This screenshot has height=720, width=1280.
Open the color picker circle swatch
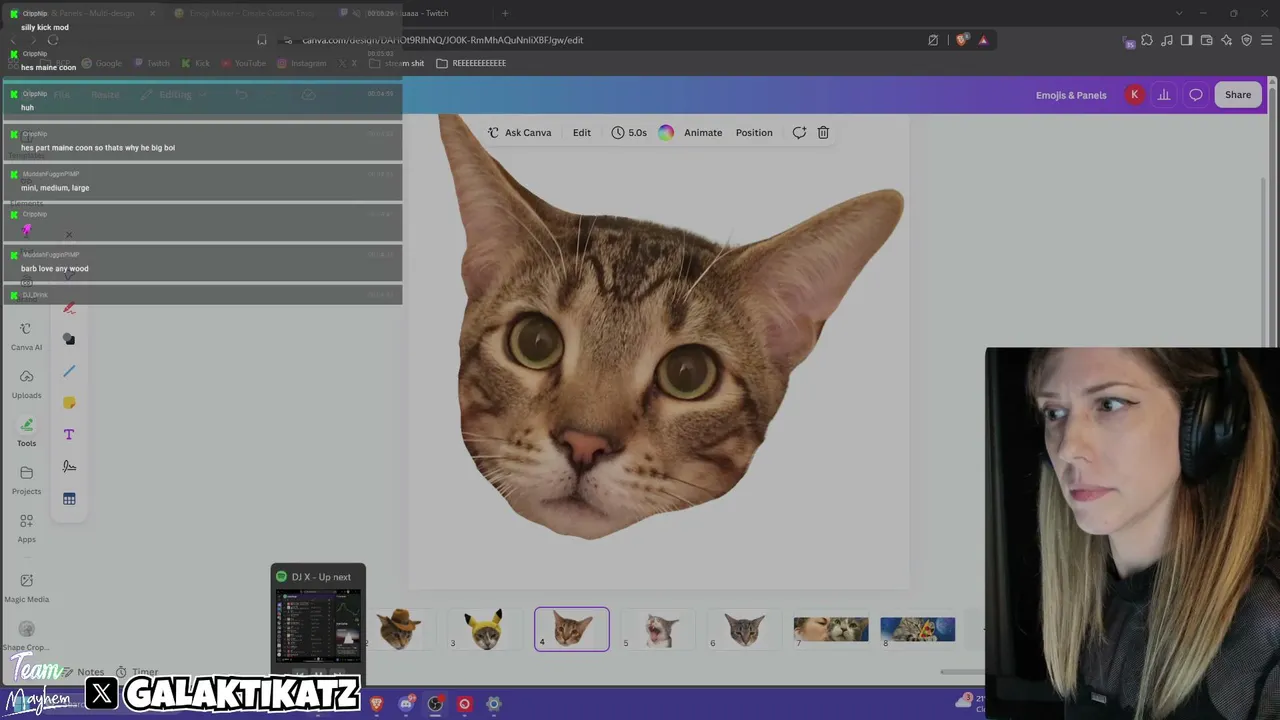[x=666, y=132]
